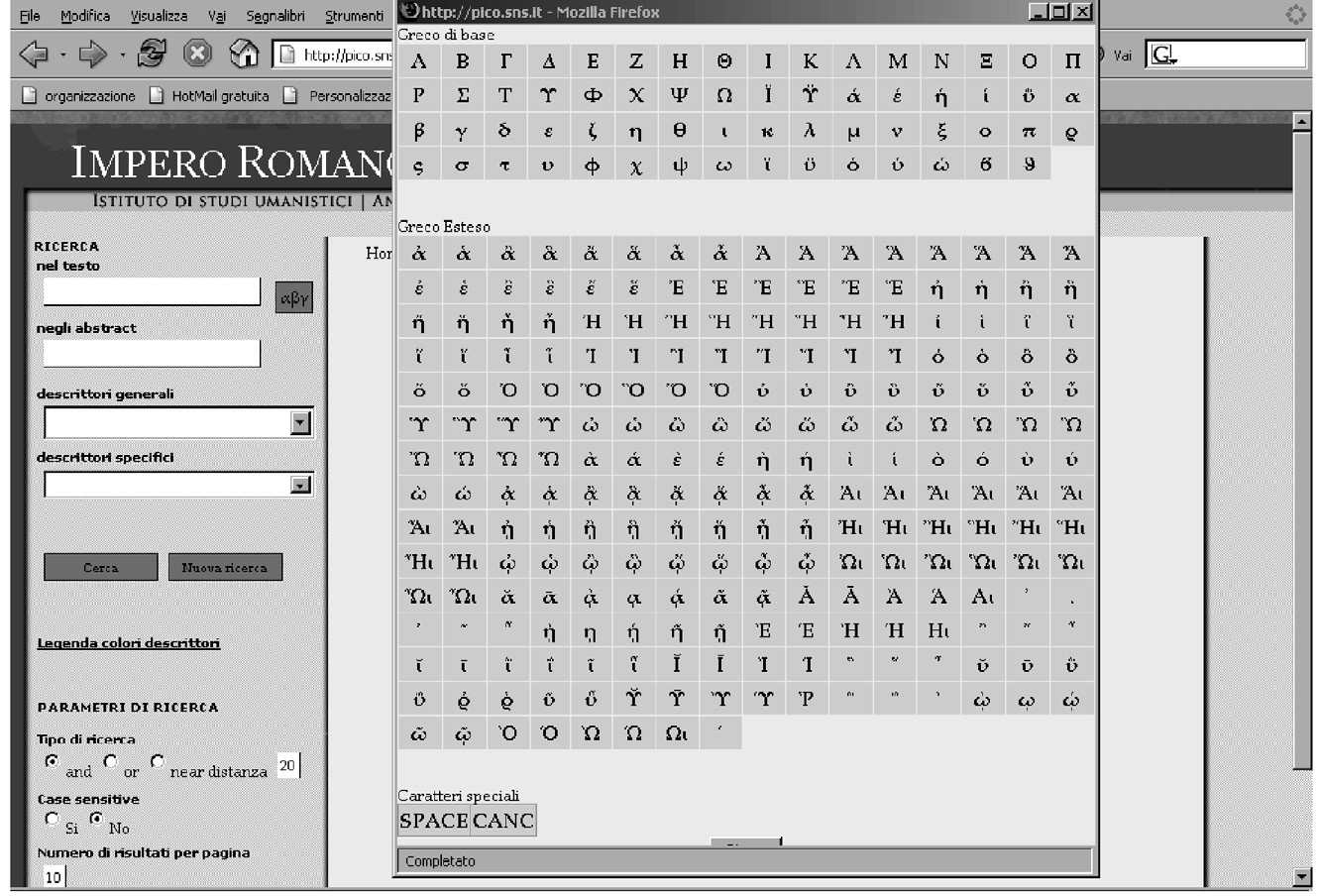Open the 'HotMail gratuita' bookmark
1318x896 pixels.
[208, 96]
